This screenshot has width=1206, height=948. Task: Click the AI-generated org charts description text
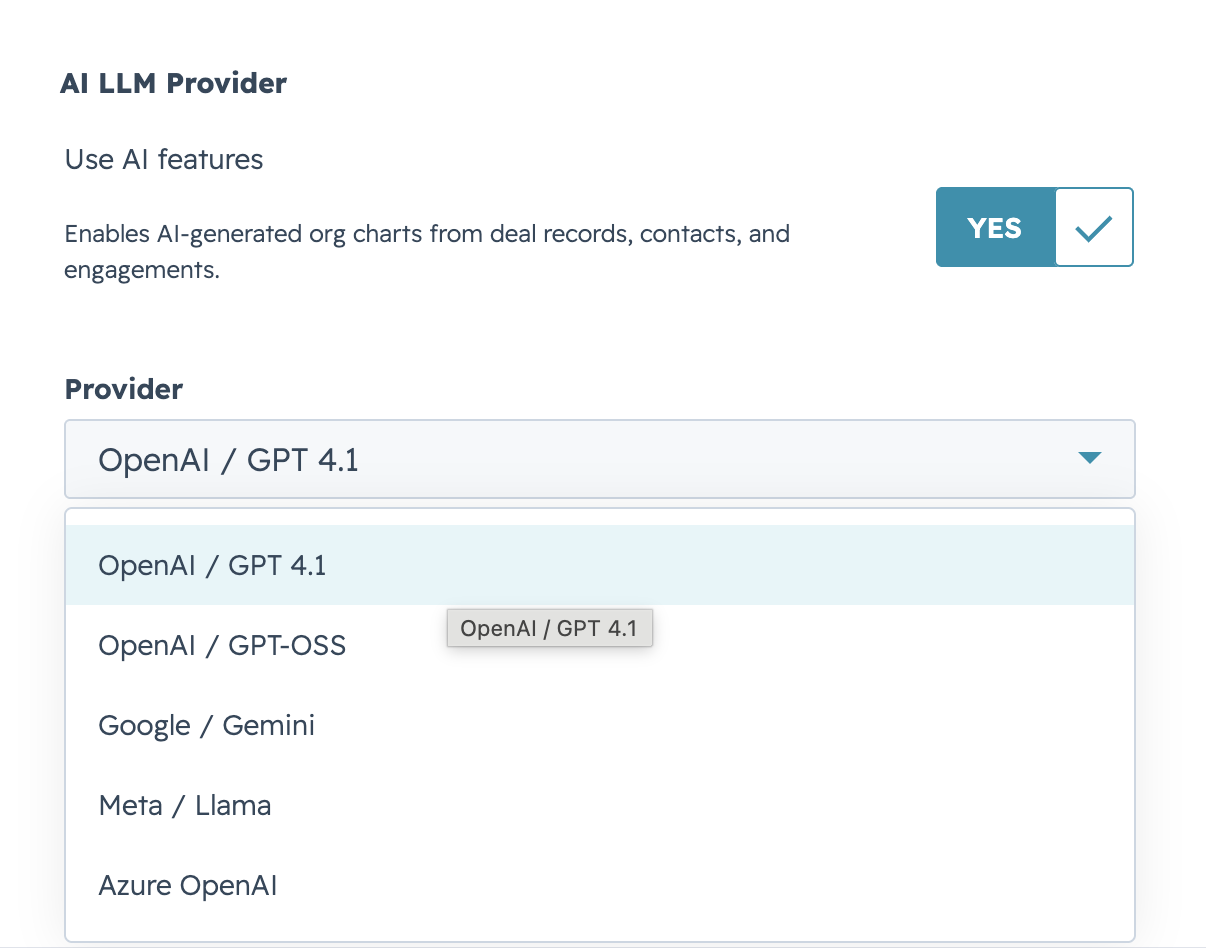click(x=427, y=251)
